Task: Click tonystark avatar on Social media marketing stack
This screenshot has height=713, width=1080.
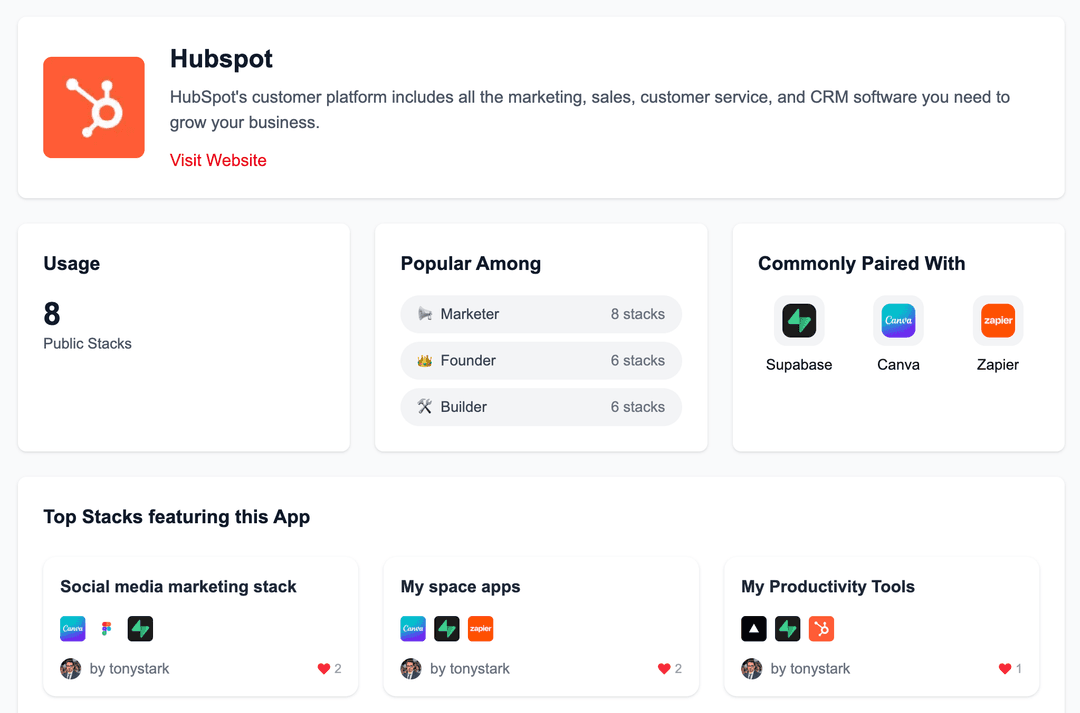Action: coord(70,668)
